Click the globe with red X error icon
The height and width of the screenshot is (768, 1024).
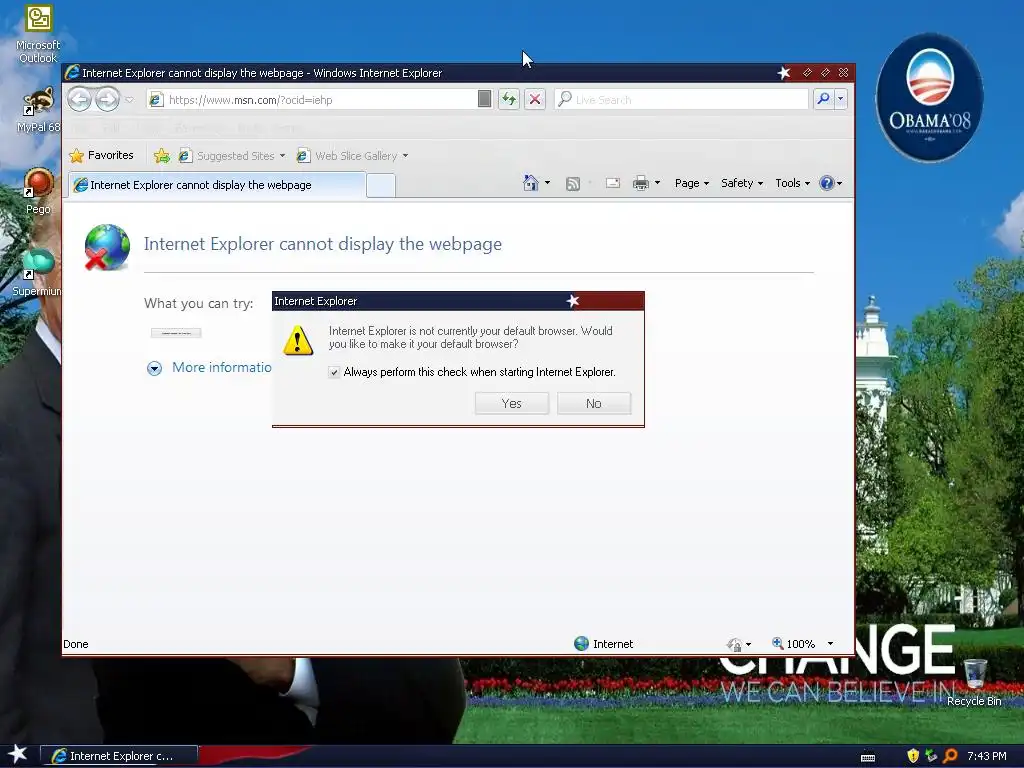coord(107,247)
